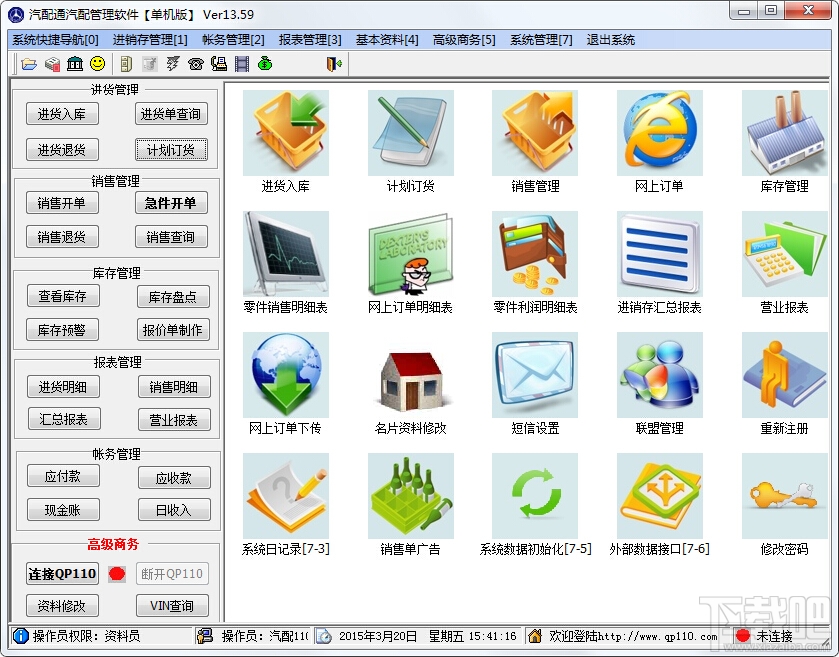Open the 短信设置 envelope icon

coord(535,375)
